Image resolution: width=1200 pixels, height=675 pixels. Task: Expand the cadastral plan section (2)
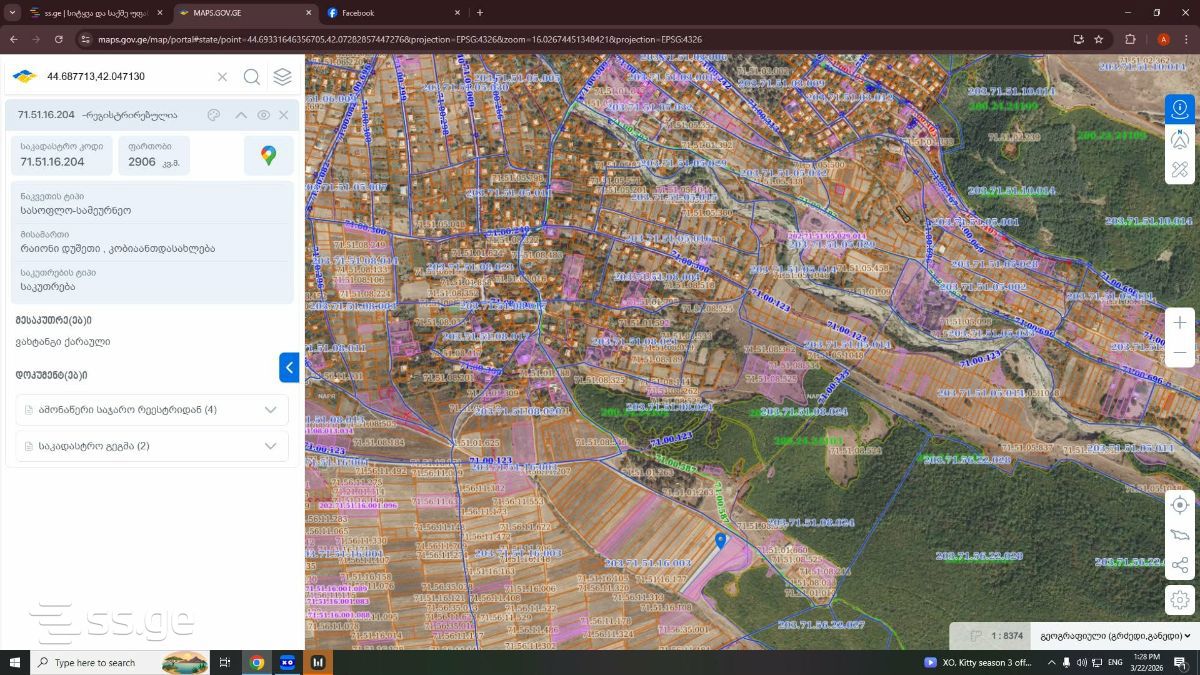click(x=152, y=446)
